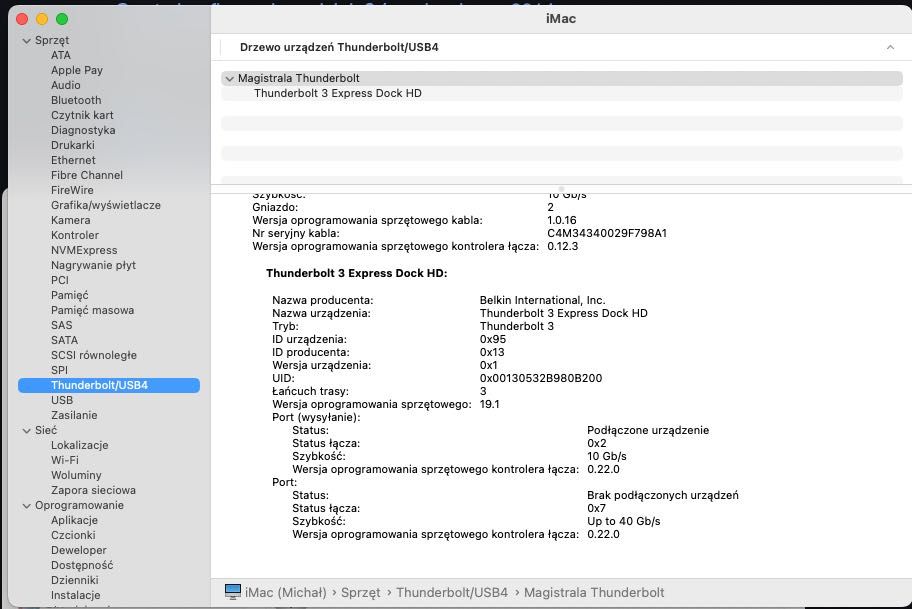Open NVMExpress in the sidebar
The image size is (912, 609).
pyautogui.click(x=84, y=250)
